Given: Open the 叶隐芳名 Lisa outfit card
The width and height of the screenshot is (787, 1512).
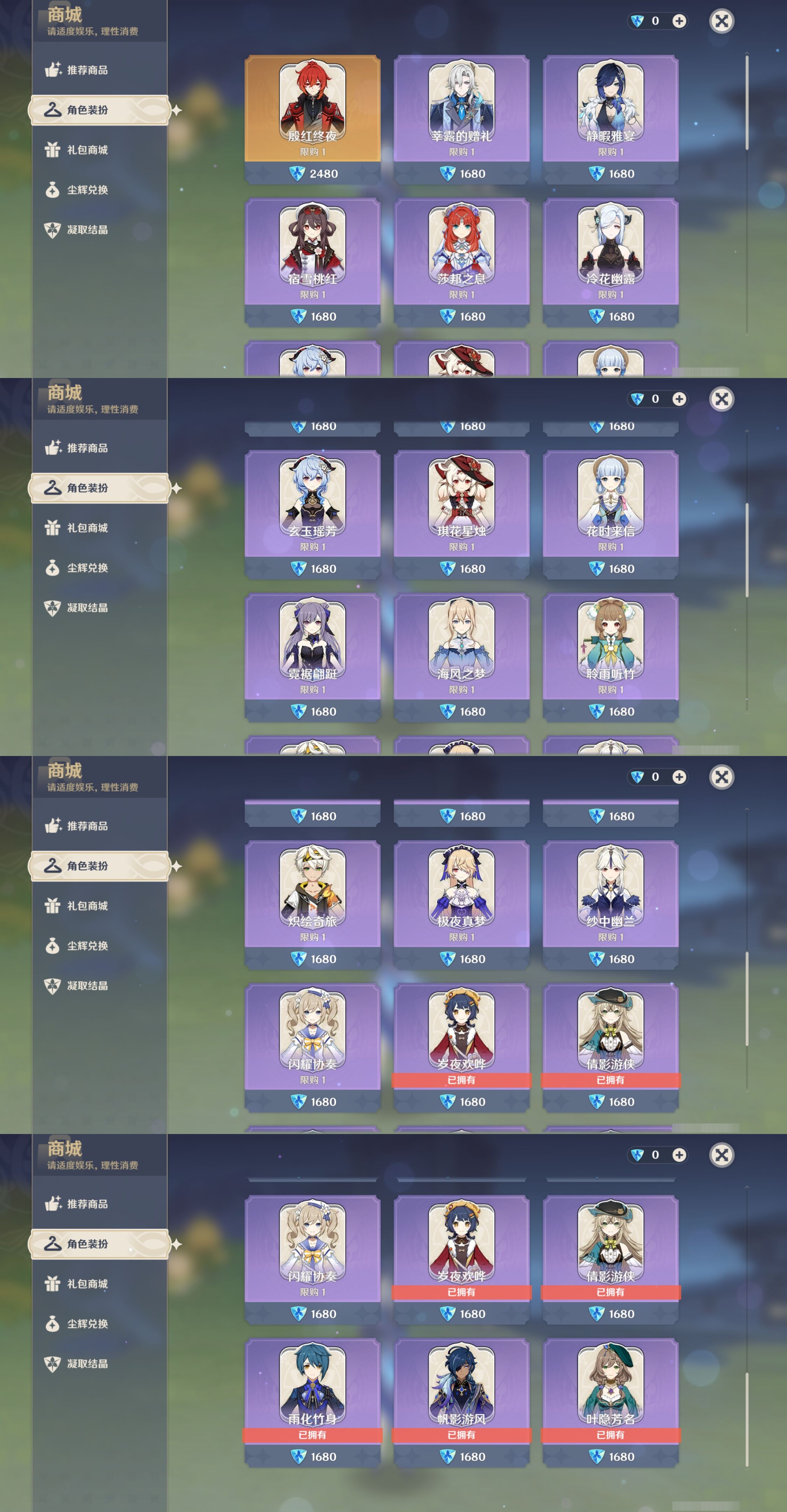Looking at the screenshot, I should tap(611, 1402).
